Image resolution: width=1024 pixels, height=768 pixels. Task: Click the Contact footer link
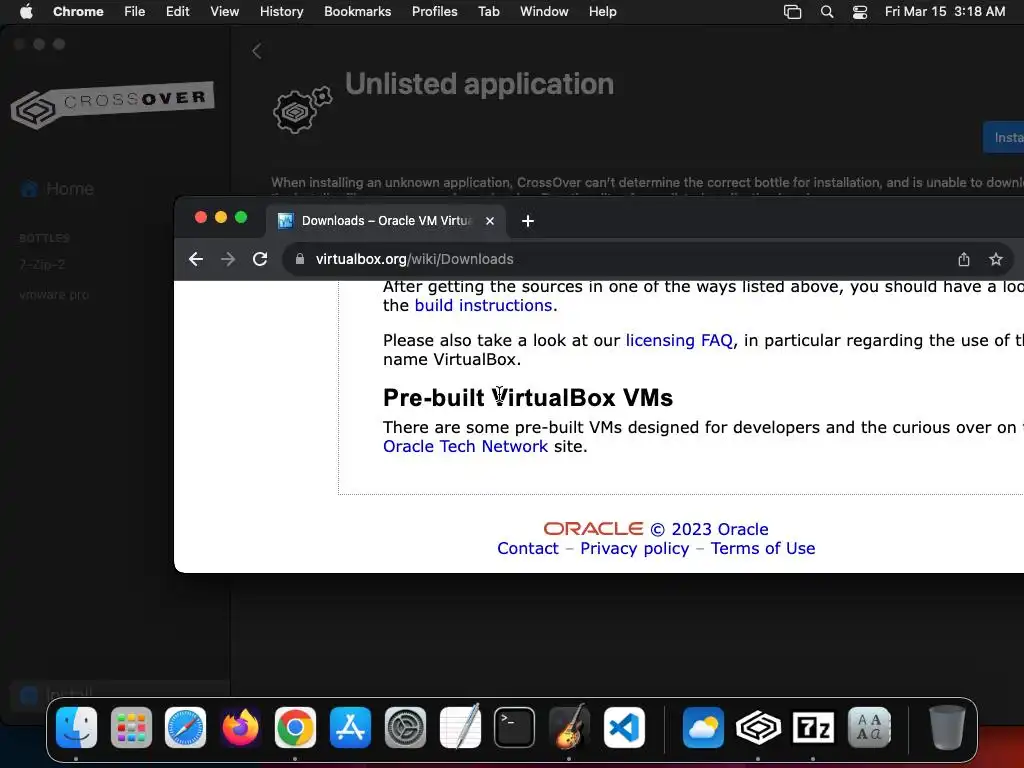coord(528,548)
